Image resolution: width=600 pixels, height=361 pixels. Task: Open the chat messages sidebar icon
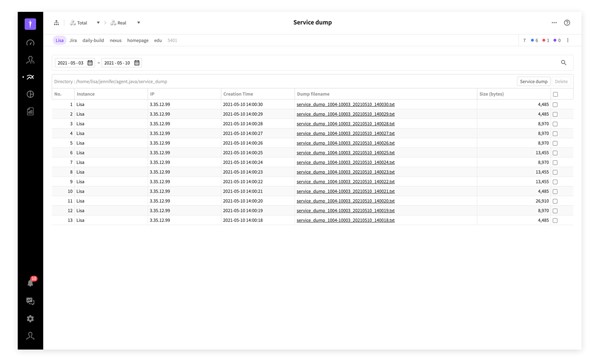click(x=30, y=301)
